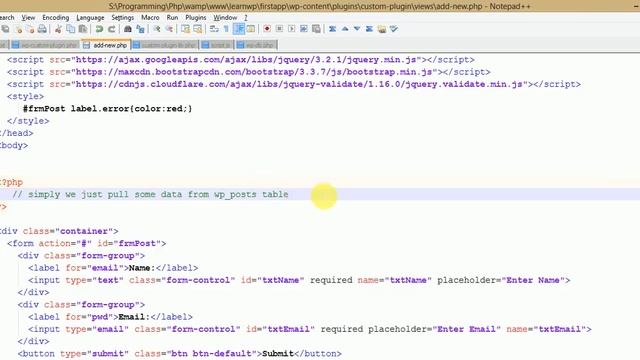Click plugin icon right of down-arrow

coord(369,29)
